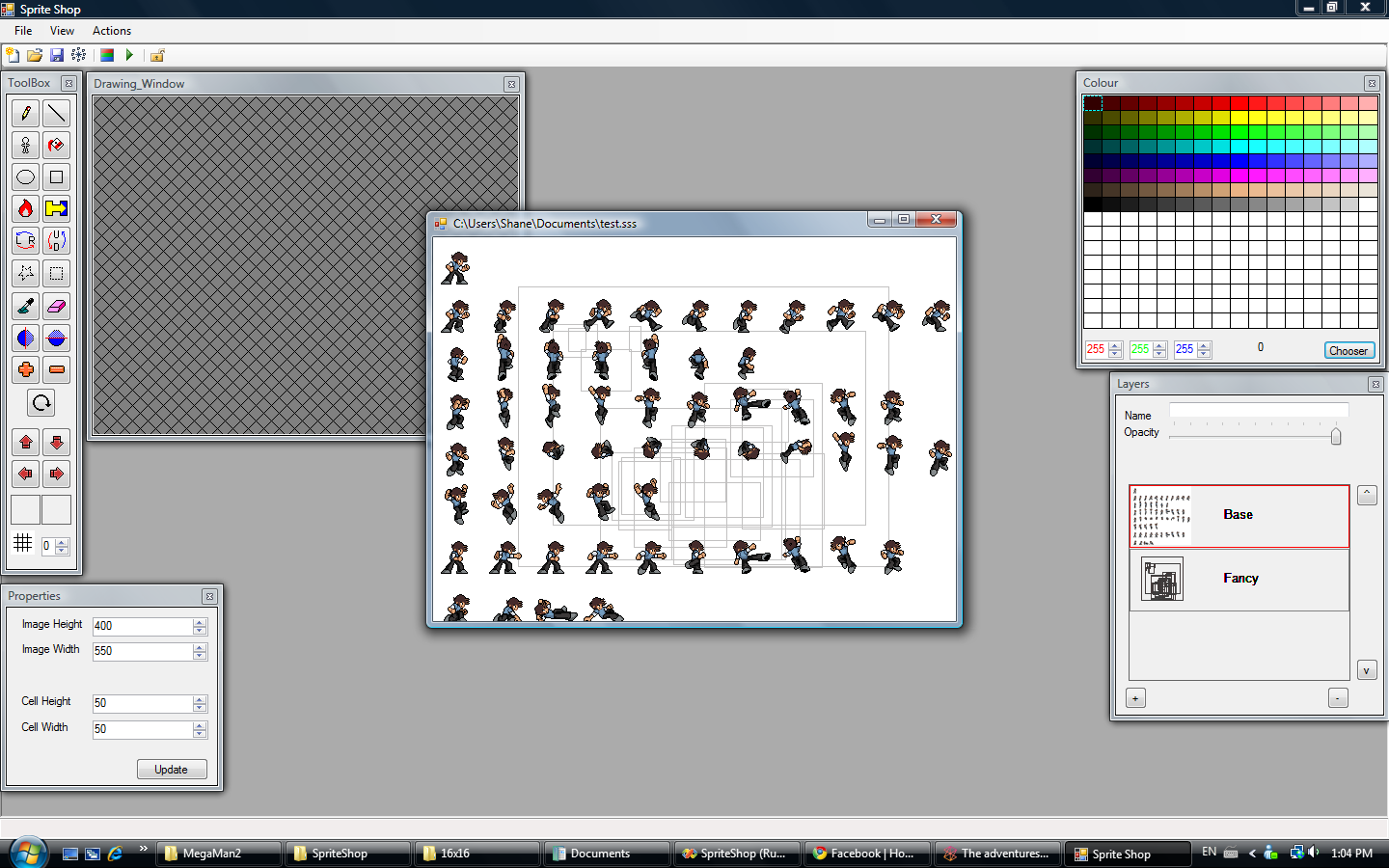The image size is (1389, 868).
Task: Move layer down with v button
Action: click(x=1367, y=670)
